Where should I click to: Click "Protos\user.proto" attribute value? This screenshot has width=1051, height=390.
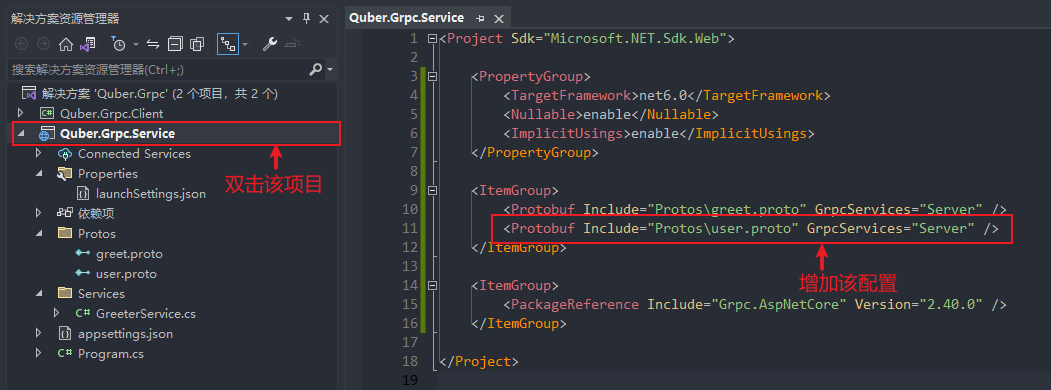723,229
